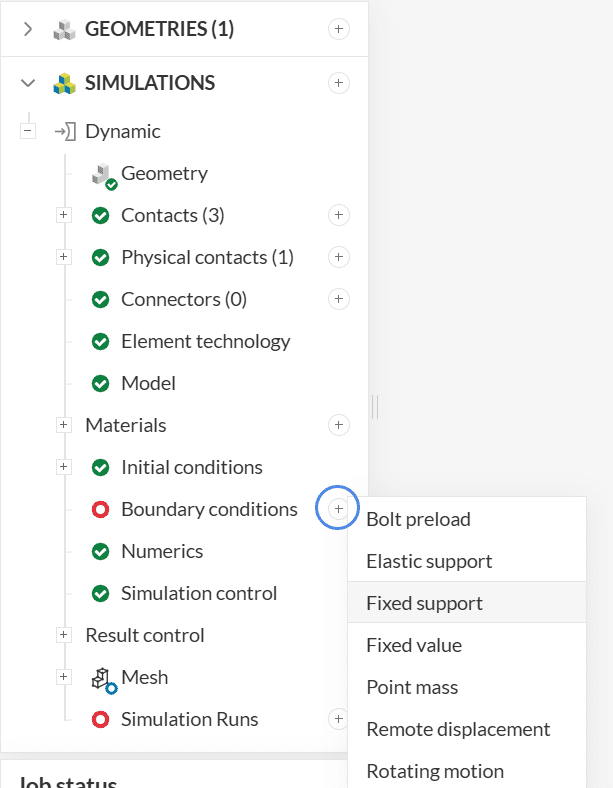Select Fixed support from the menu
613x788 pixels.
pyautogui.click(x=424, y=603)
